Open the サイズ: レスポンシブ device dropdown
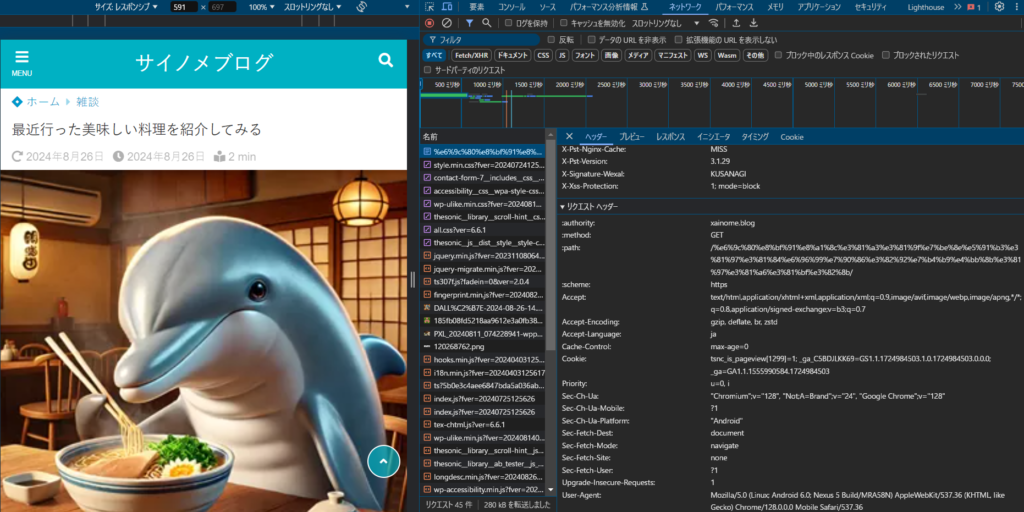Image resolution: width=1024 pixels, height=512 pixels. (127, 7)
